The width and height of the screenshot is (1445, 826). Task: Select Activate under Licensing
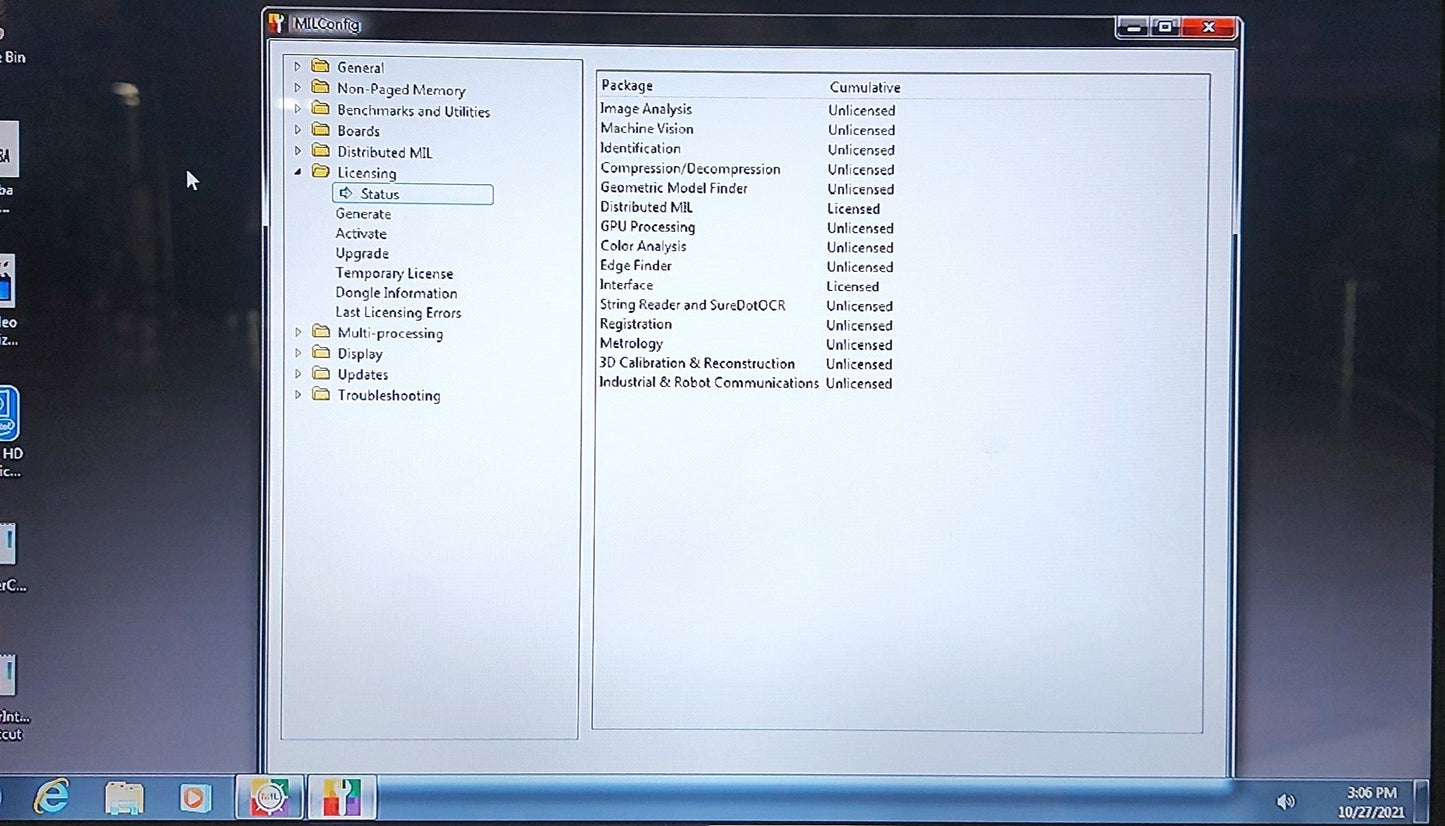[x=361, y=234]
